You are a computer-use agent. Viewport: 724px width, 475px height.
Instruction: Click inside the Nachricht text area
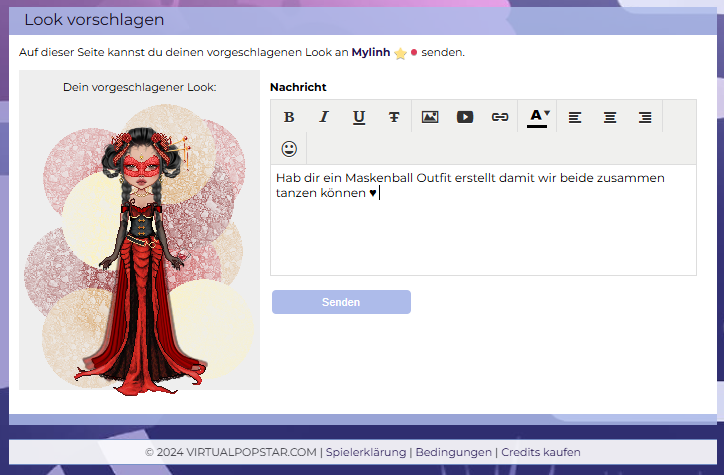483,220
